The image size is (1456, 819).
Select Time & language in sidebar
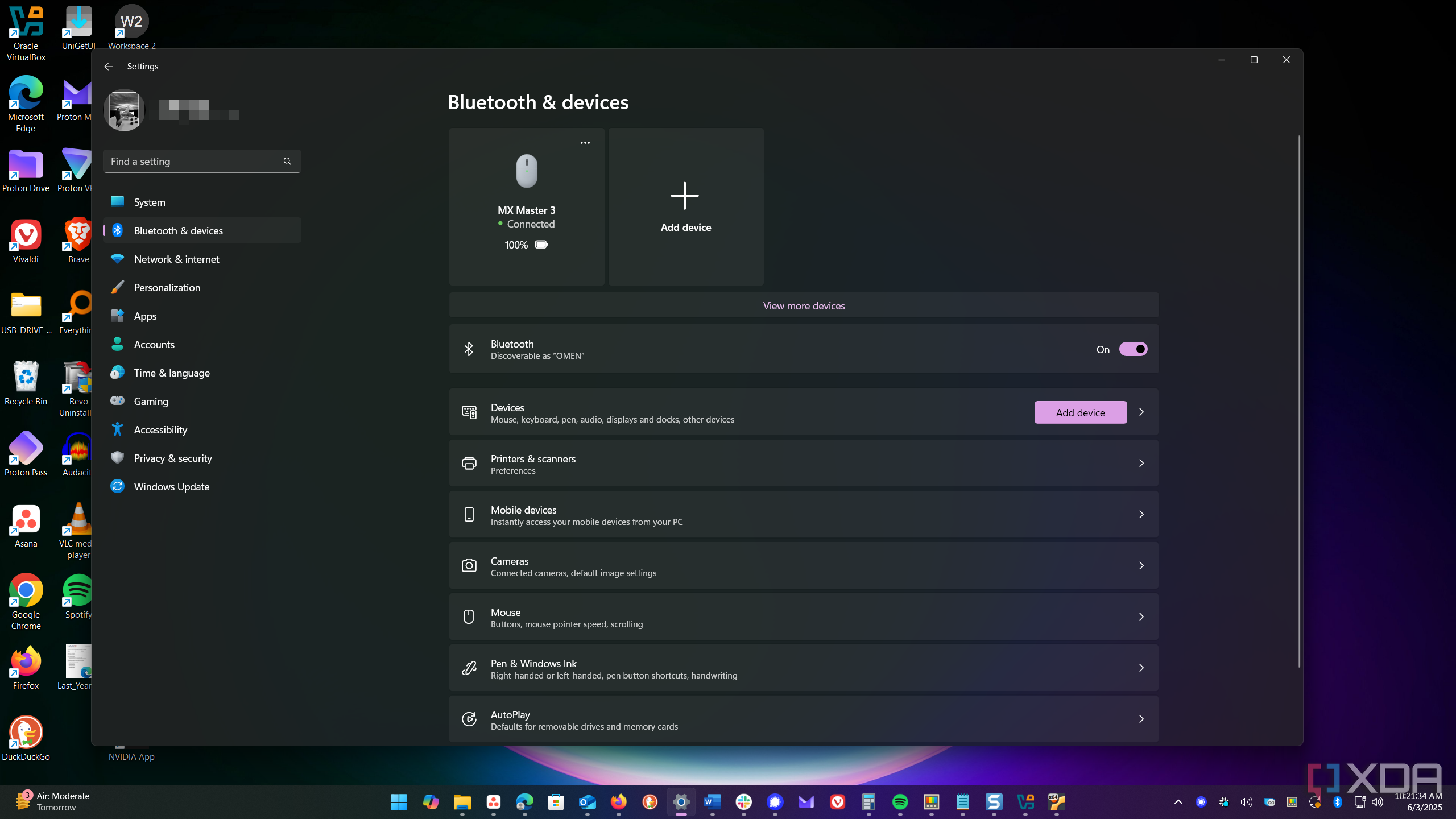(202, 373)
